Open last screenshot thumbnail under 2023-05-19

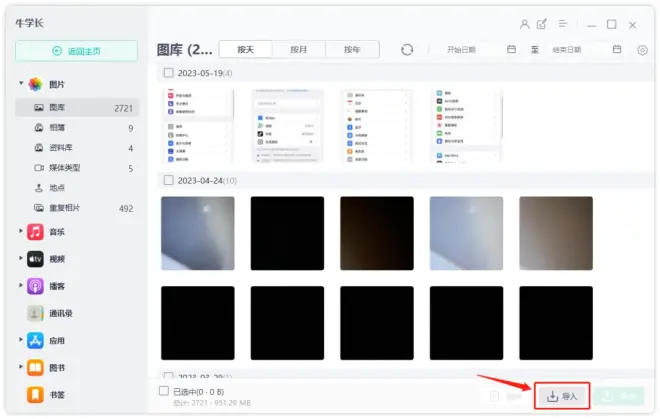point(466,125)
